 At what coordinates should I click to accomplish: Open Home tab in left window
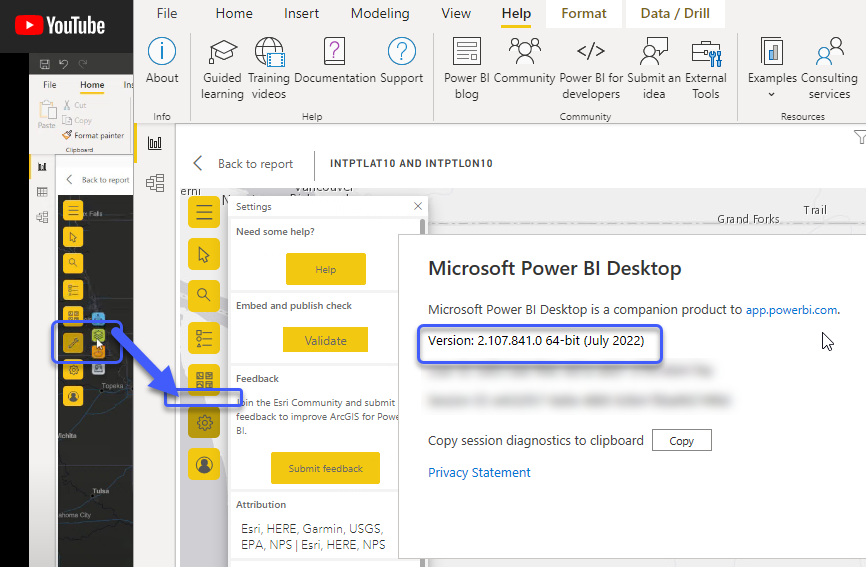click(92, 84)
